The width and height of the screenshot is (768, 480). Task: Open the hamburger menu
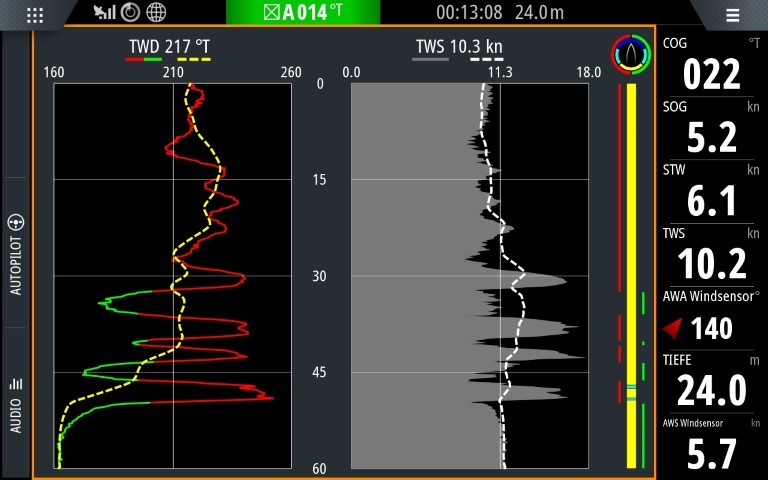click(x=732, y=15)
